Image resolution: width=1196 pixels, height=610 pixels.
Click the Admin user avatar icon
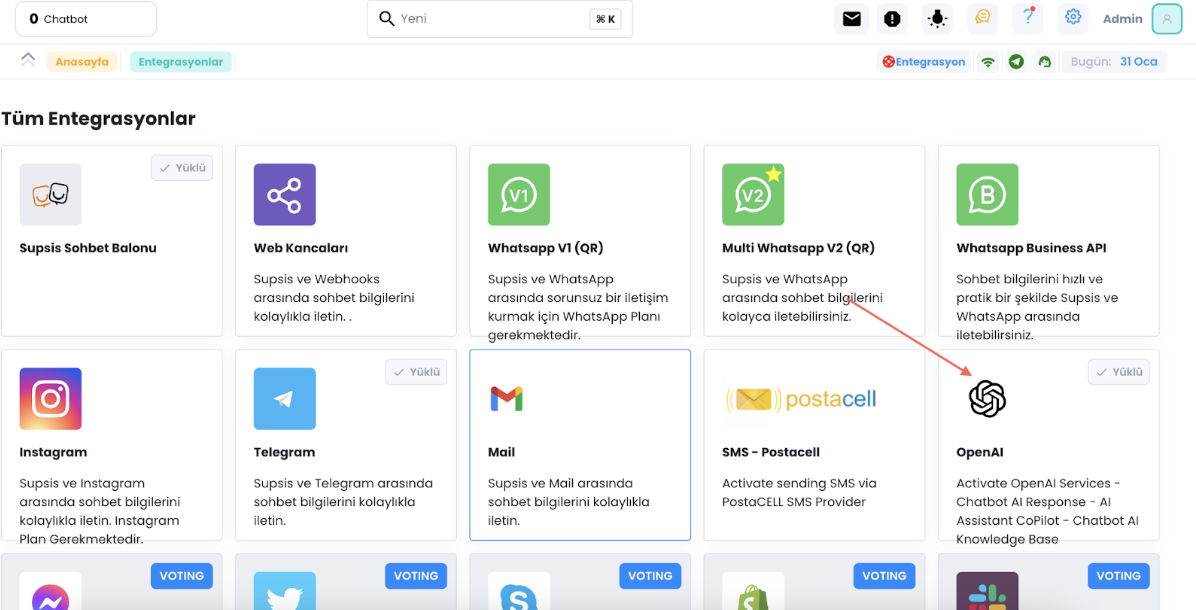coord(1167,19)
